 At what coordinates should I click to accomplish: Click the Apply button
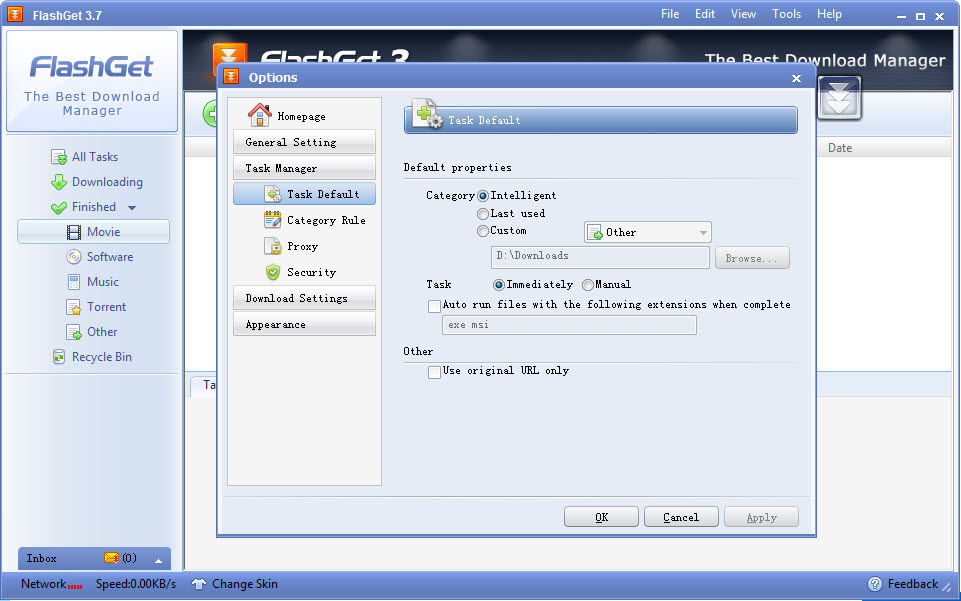761,517
